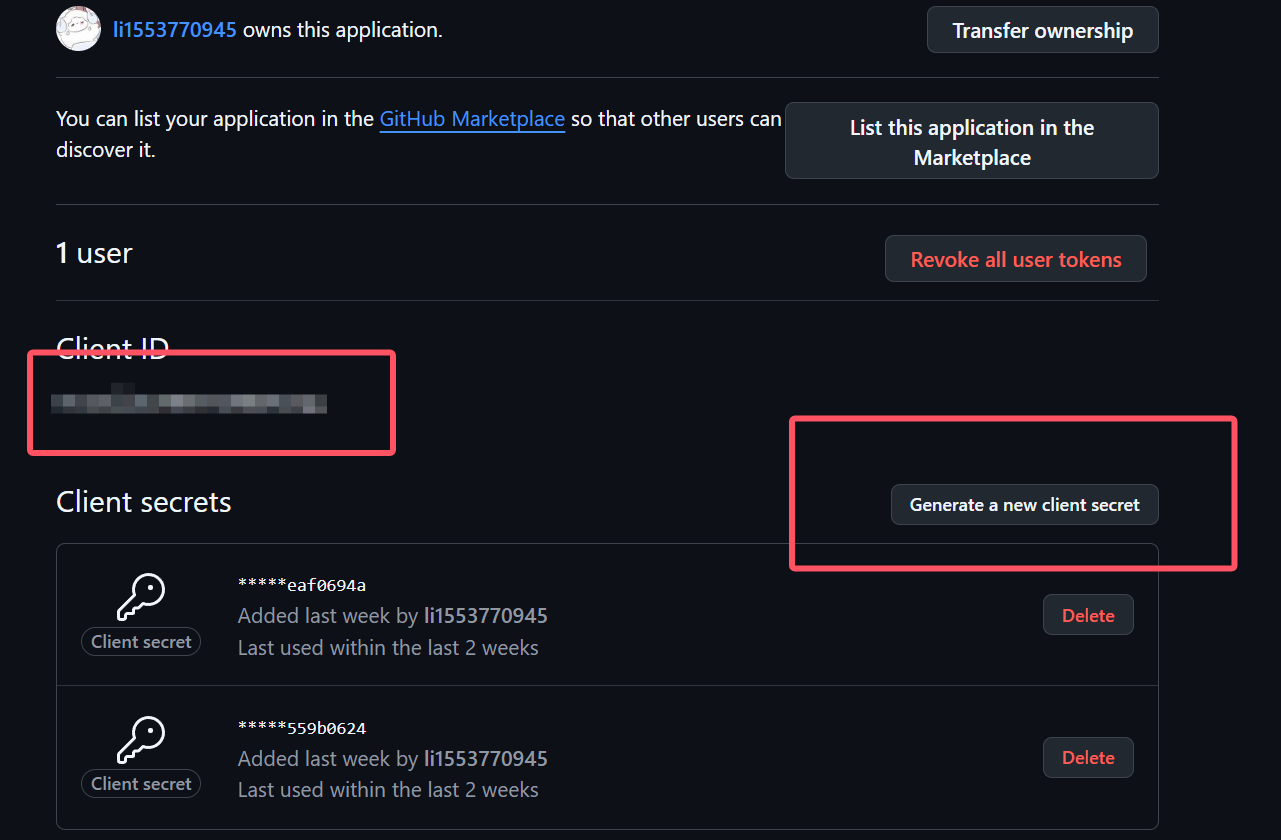The image size is (1281, 840).
Task: Click the owner avatar image
Action: [78, 29]
